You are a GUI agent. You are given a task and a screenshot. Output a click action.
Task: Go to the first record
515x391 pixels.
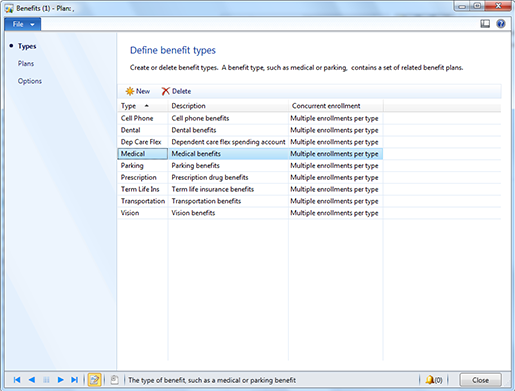tap(17, 380)
